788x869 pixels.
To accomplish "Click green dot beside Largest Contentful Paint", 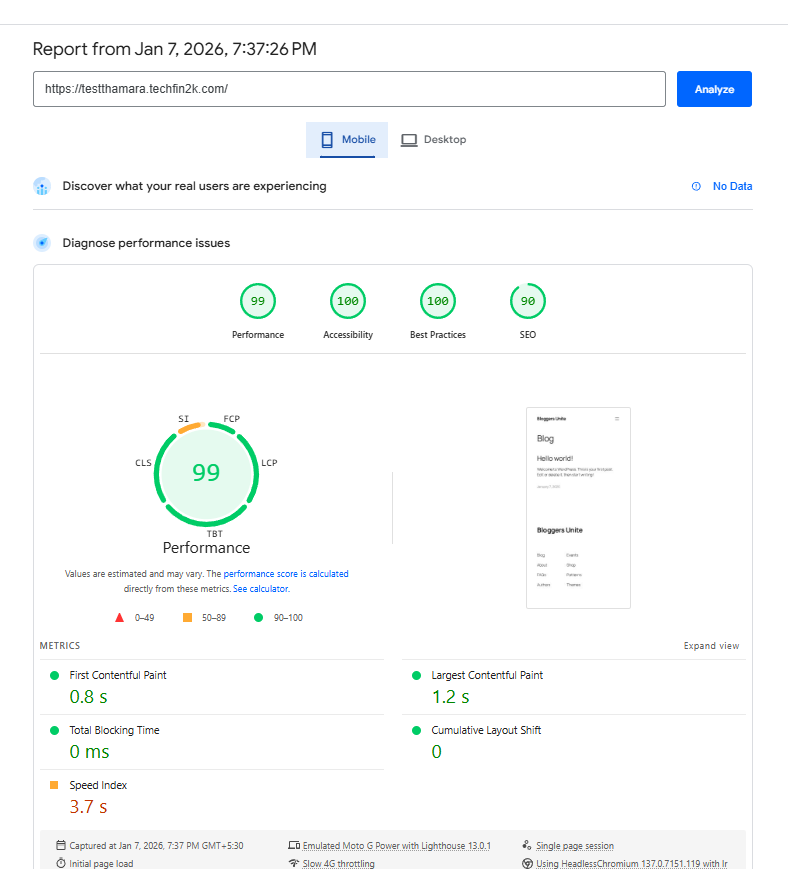I will pos(417,676).
